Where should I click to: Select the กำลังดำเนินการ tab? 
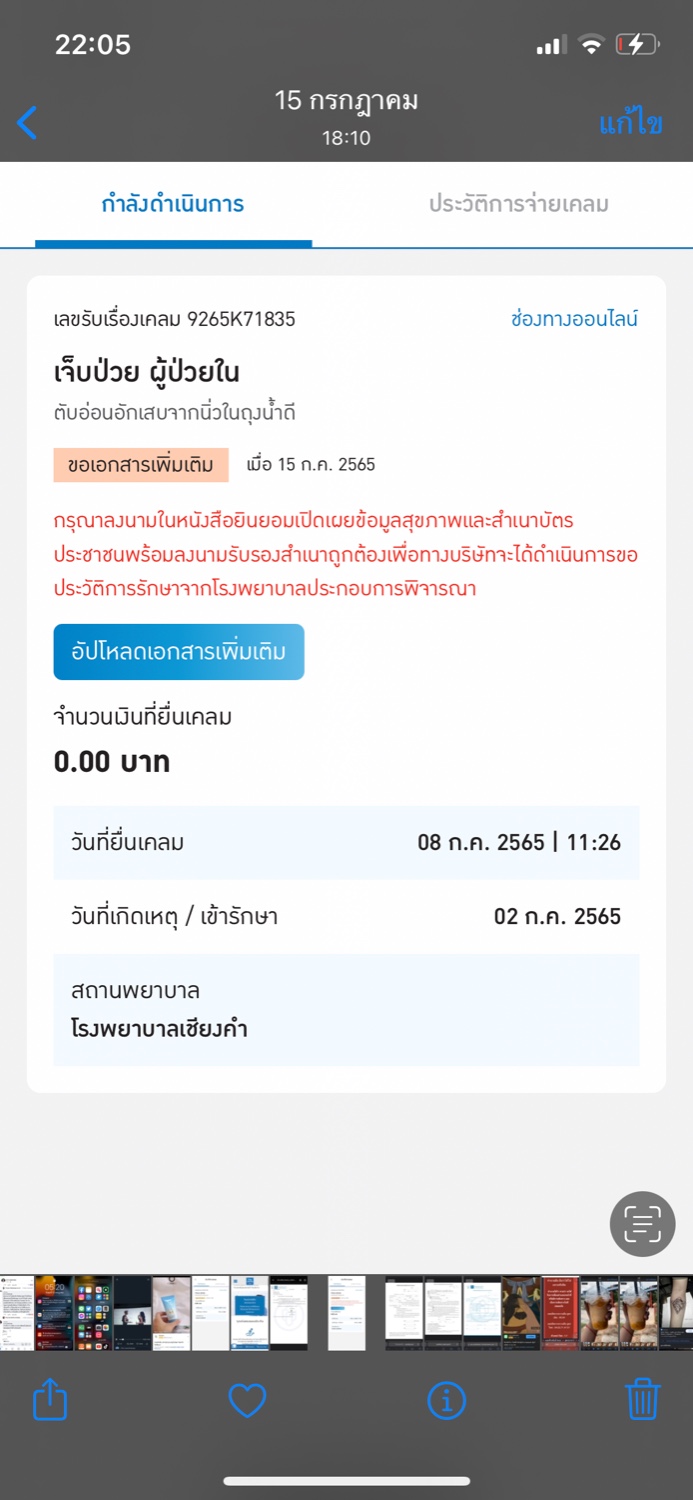[x=173, y=204]
